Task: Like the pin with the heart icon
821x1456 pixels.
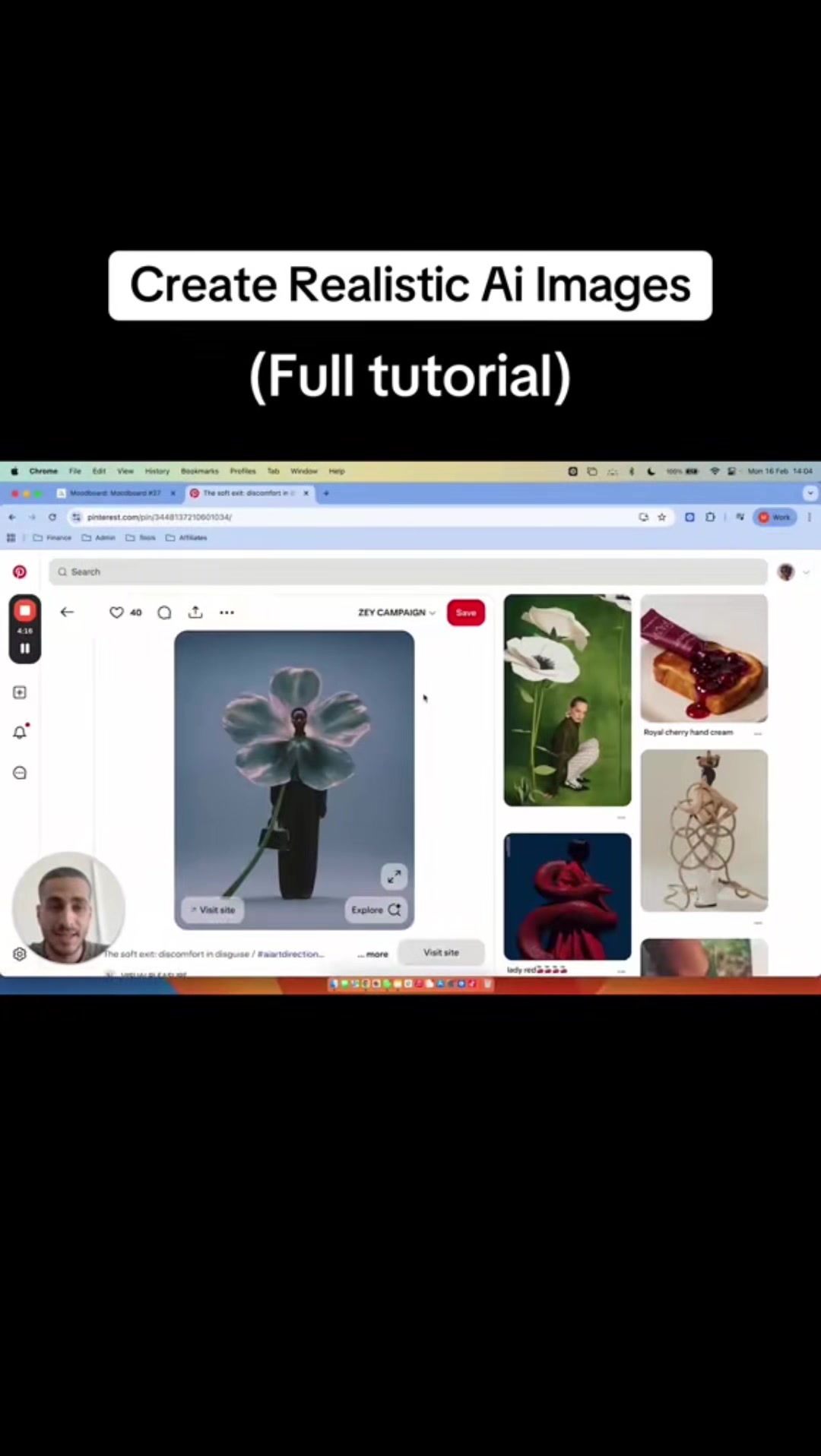Action: click(116, 612)
